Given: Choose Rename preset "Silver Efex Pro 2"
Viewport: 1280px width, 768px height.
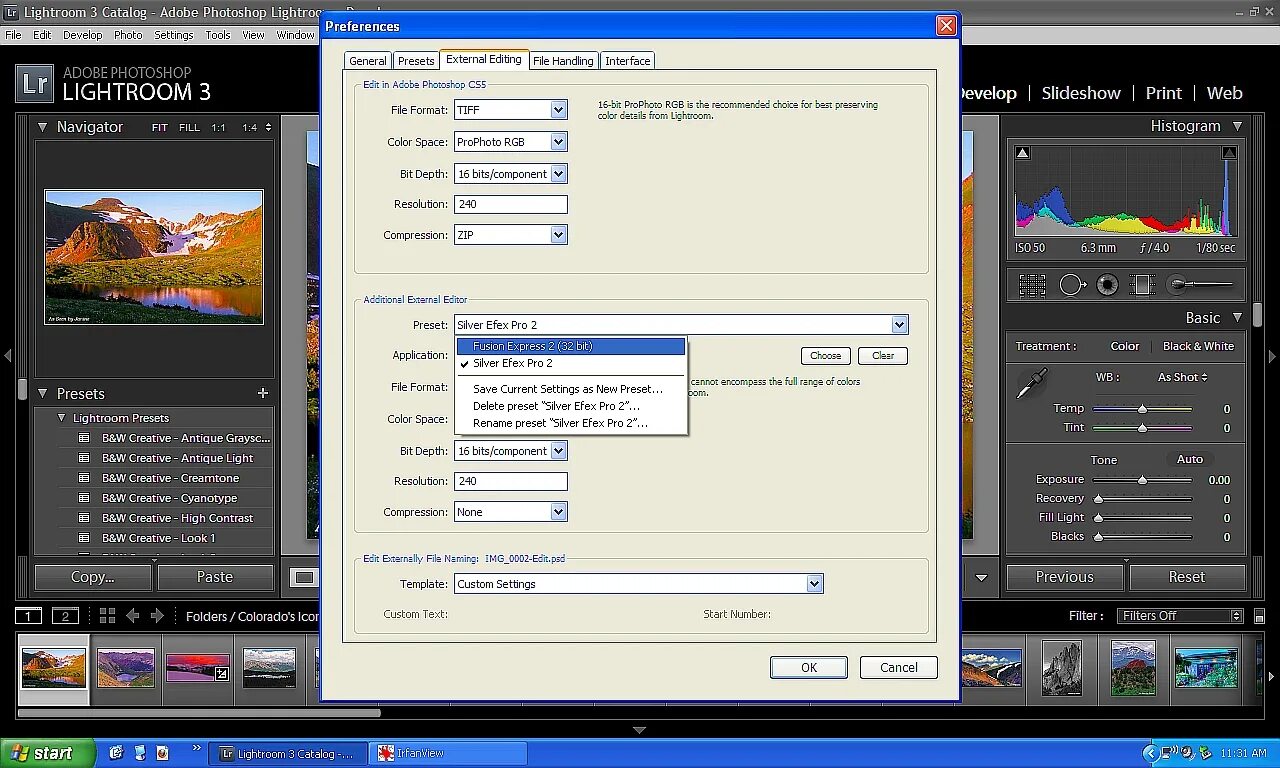Looking at the screenshot, I should (571, 423).
